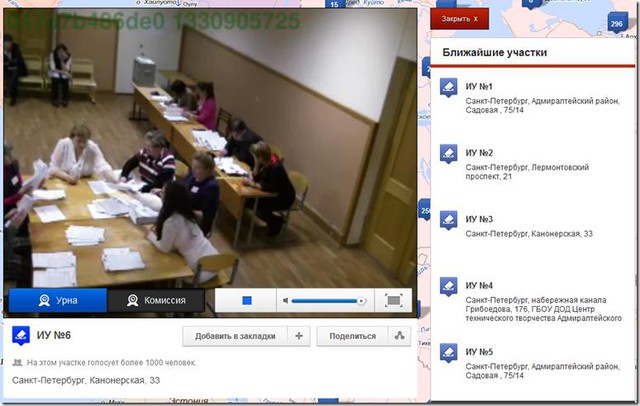Open polling station ИУ №3 icon
The height and width of the screenshot is (406, 640).
[x=448, y=220]
